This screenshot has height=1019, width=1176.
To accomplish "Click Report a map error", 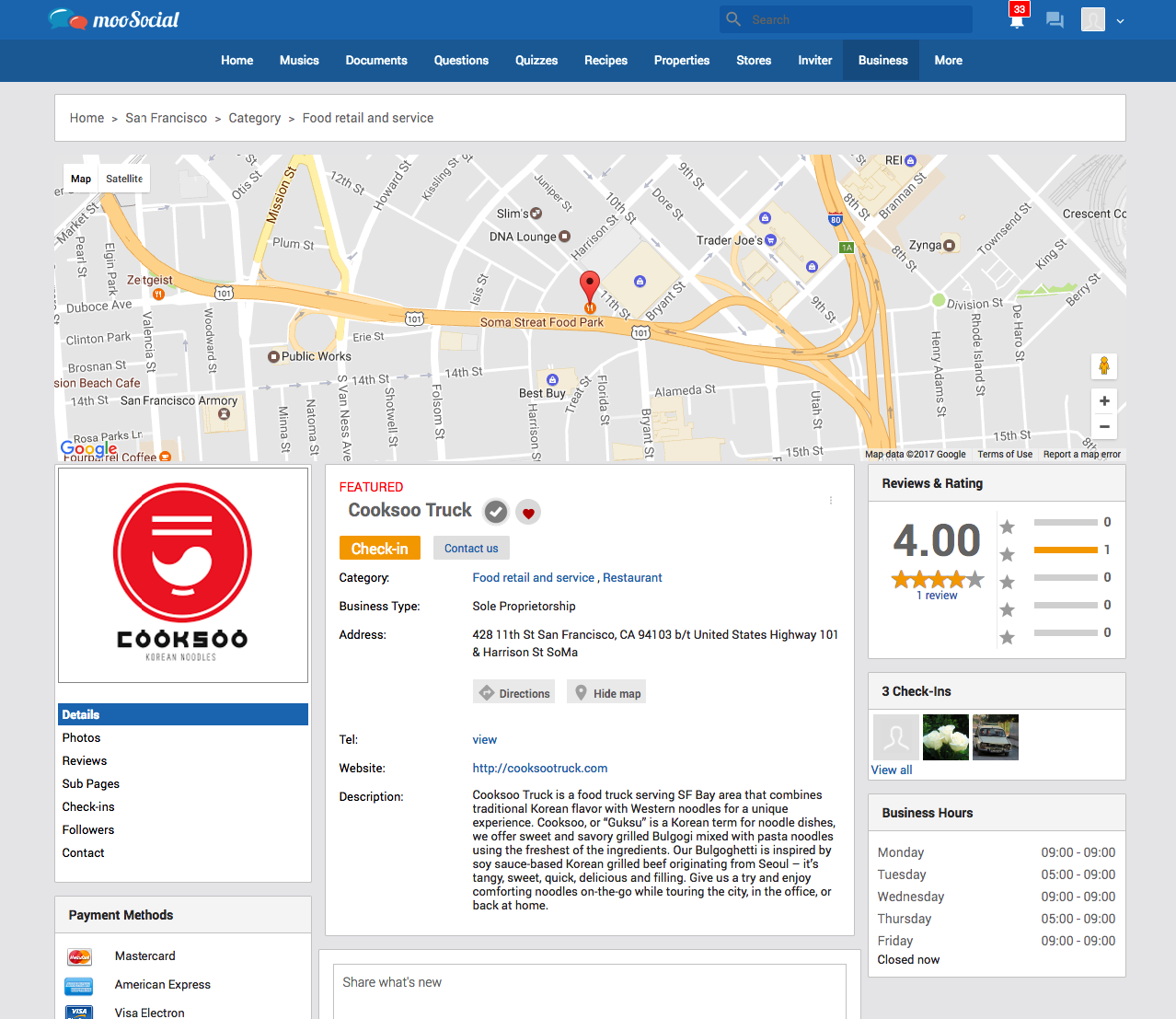I will (1081, 454).
